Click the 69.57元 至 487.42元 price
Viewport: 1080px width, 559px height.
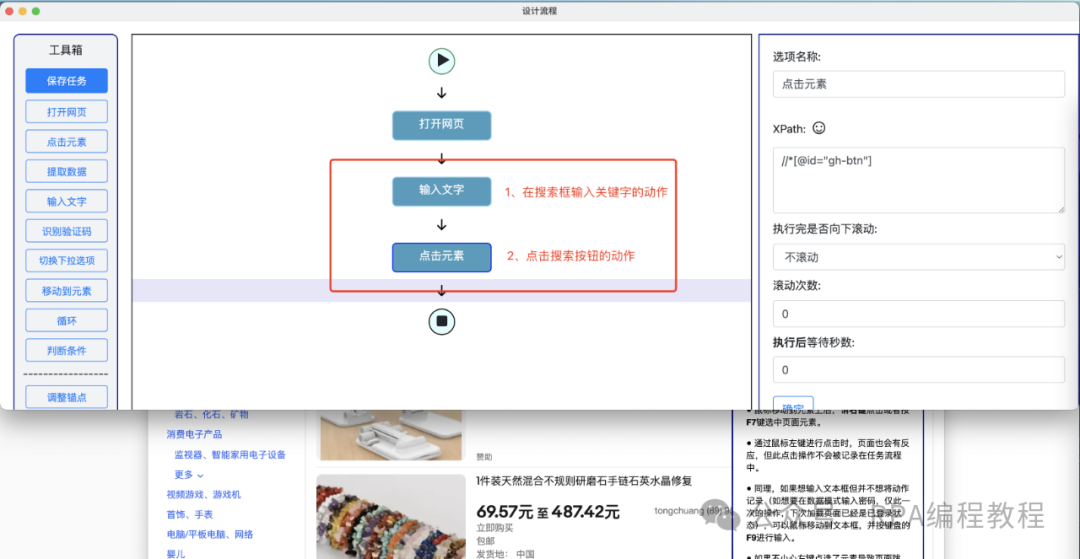pyautogui.click(x=548, y=511)
